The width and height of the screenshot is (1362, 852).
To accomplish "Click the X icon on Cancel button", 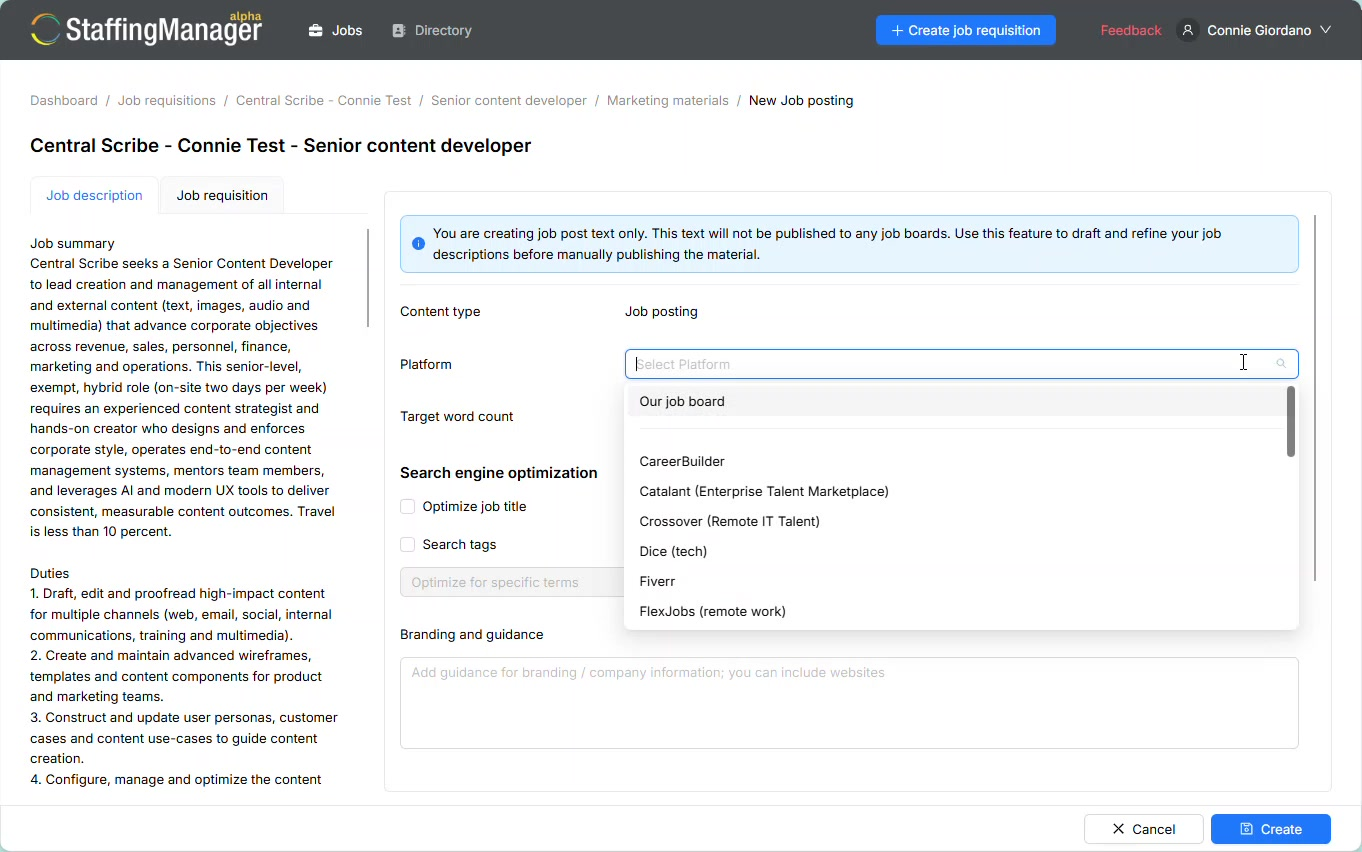I will point(1119,829).
